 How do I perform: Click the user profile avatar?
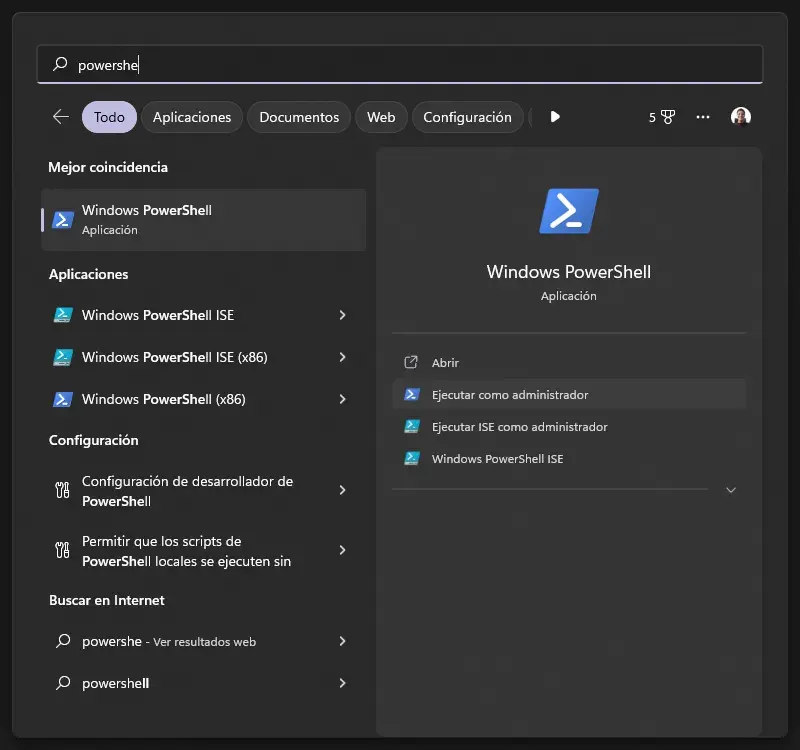[x=740, y=116]
